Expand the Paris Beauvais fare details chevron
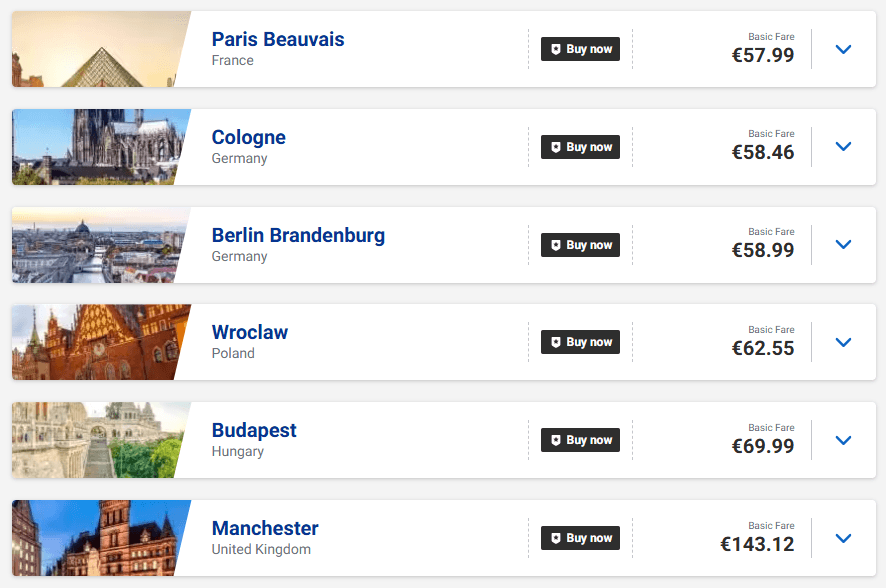Viewport: 886px width, 588px height. [843, 49]
